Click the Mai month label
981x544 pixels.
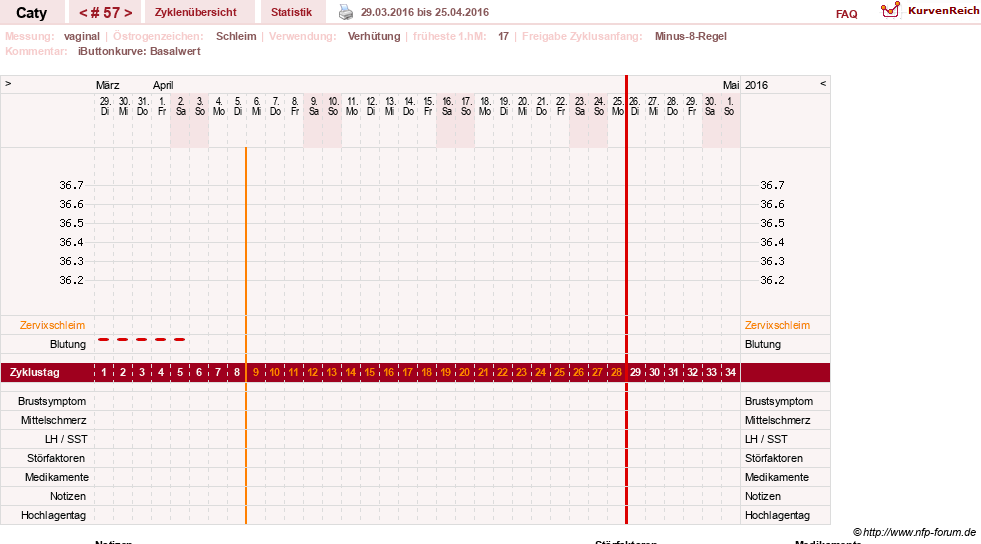click(731, 85)
